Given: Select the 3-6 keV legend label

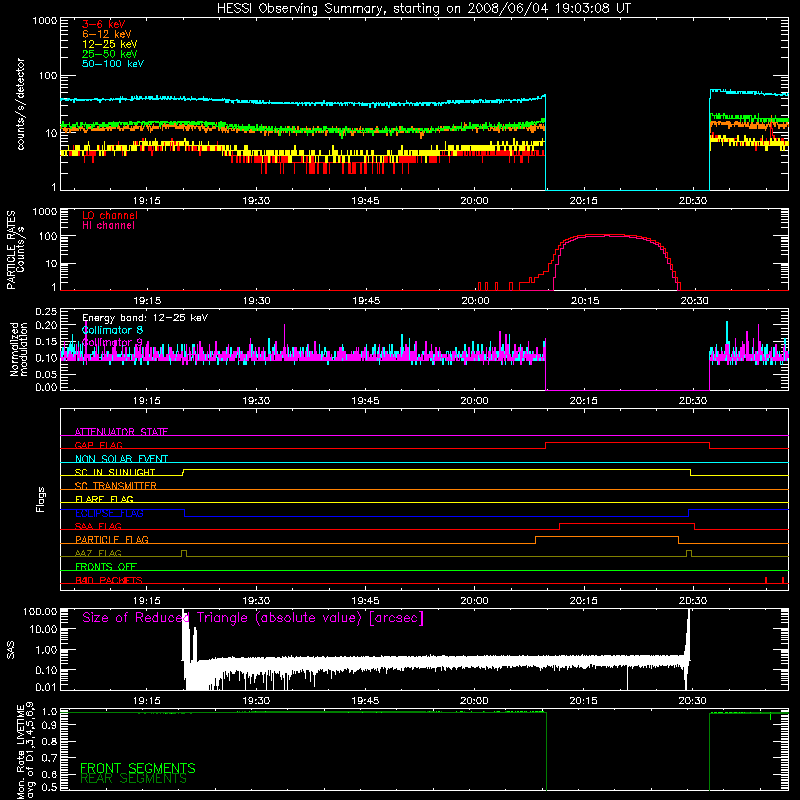Looking at the screenshot, I should (x=104, y=24).
